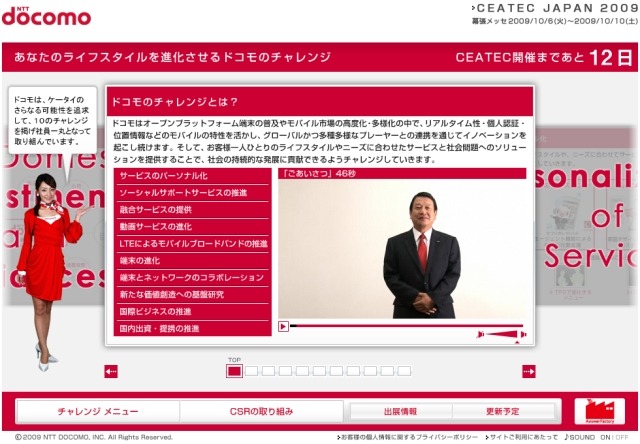
Task: Open サイトご利用にあたって link
Action: click(x=522, y=437)
